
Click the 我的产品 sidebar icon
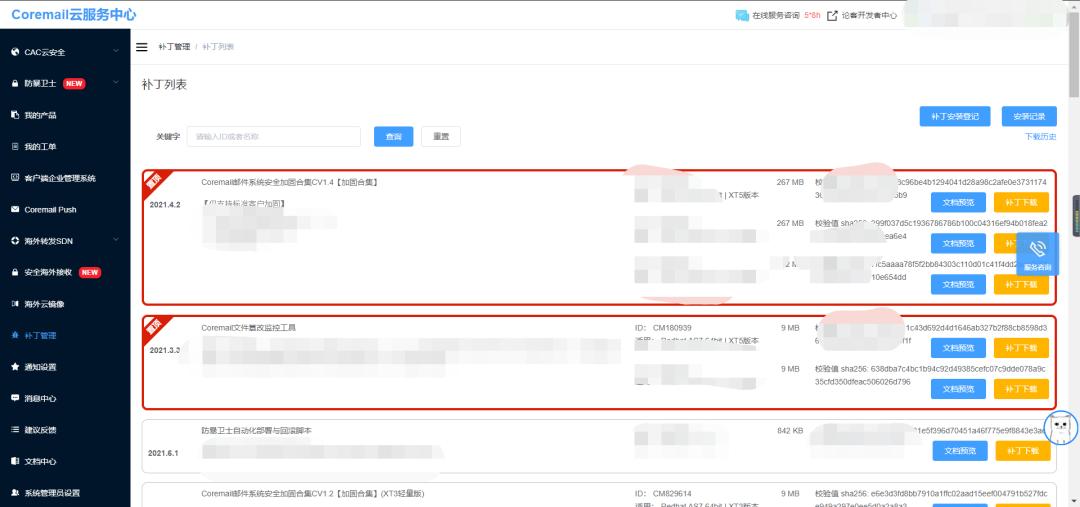[15, 115]
